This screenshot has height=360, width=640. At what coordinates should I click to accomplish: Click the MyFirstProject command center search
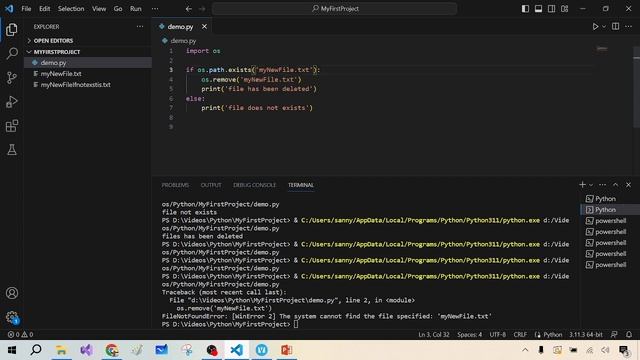[x=334, y=9]
